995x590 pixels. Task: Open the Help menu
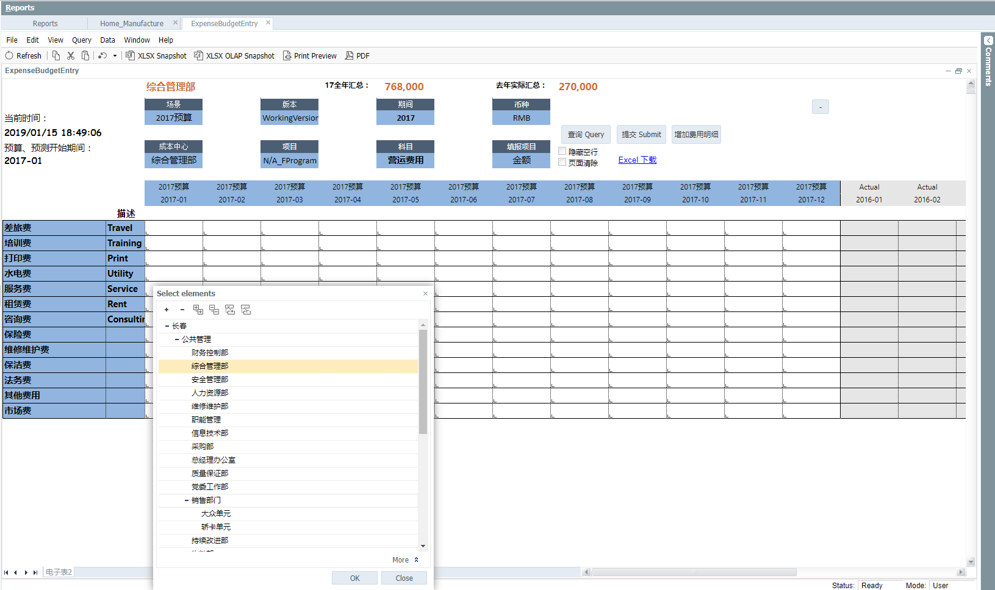pos(166,40)
